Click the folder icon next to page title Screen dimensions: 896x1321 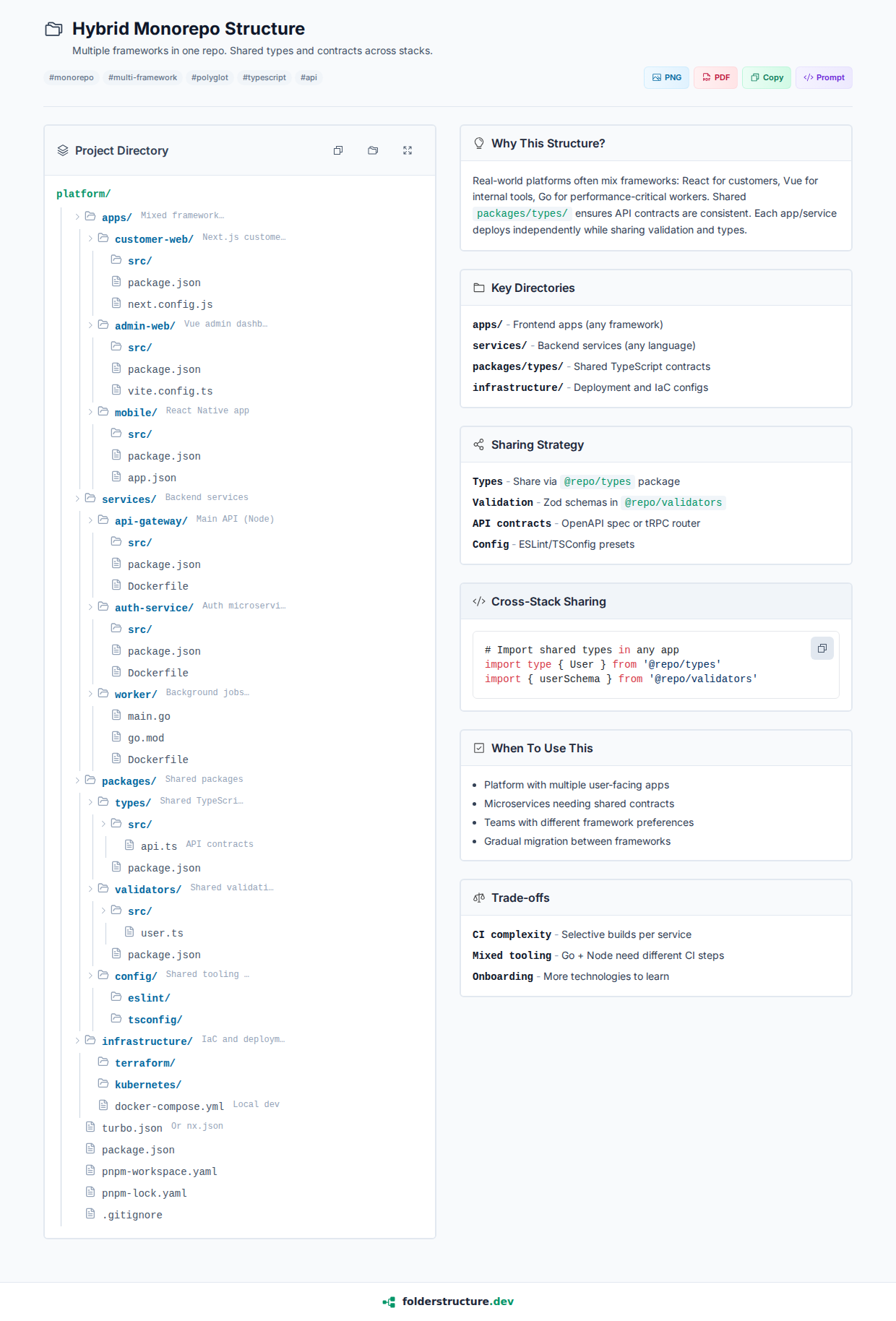[53, 29]
